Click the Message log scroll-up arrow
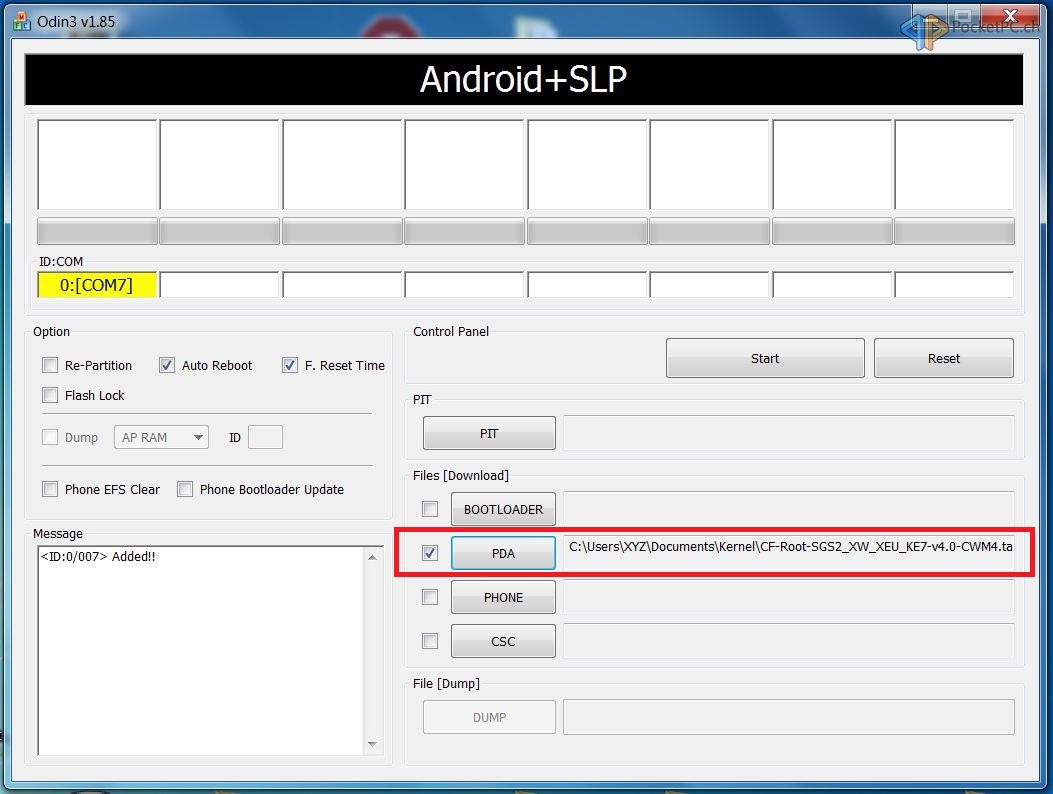Screen dimensions: 1053x794 pos(372,557)
